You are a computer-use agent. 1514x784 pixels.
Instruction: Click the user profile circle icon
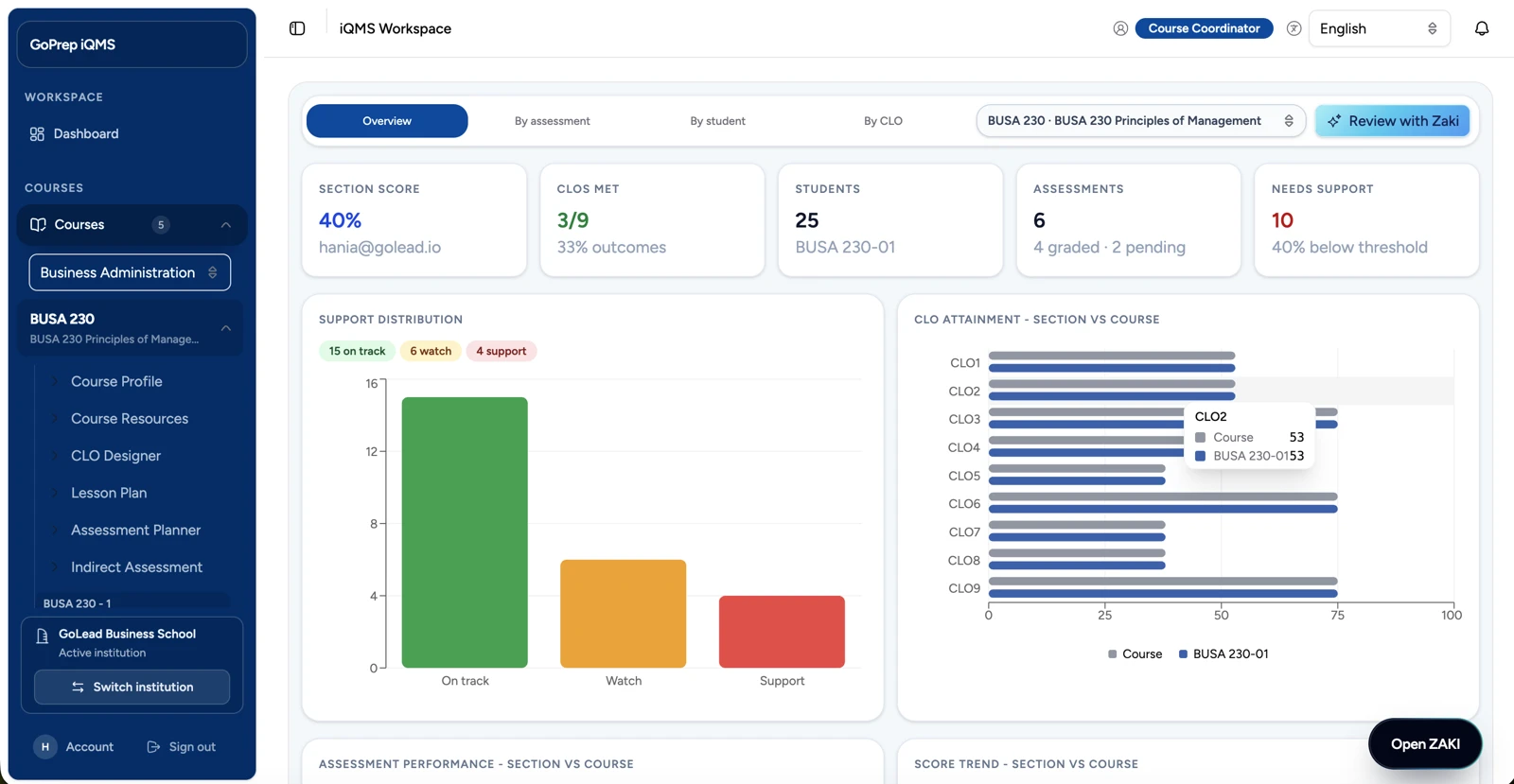(1120, 28)
